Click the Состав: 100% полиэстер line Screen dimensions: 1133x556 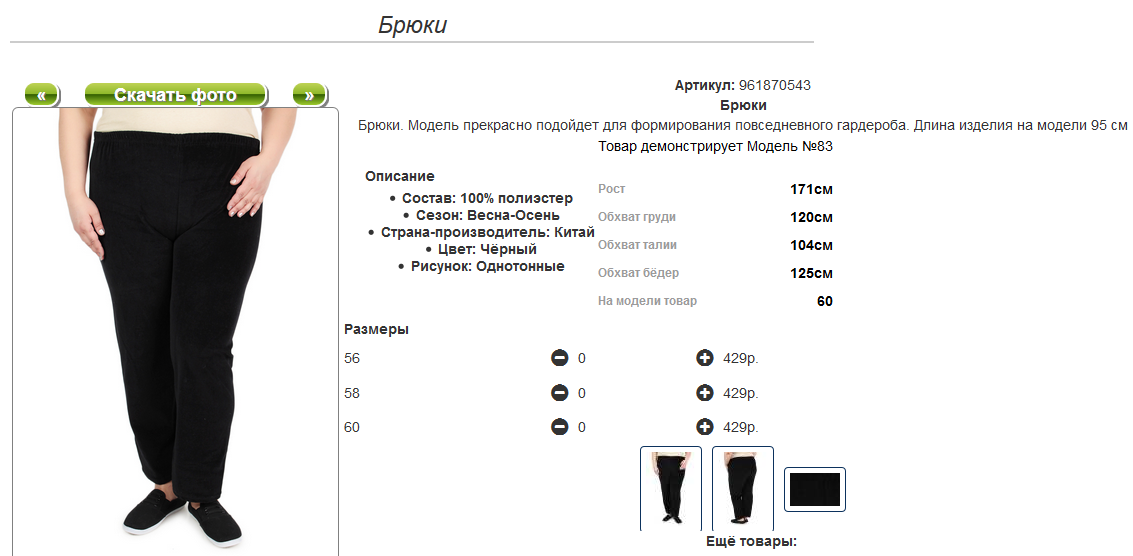(x=487, y=198)
